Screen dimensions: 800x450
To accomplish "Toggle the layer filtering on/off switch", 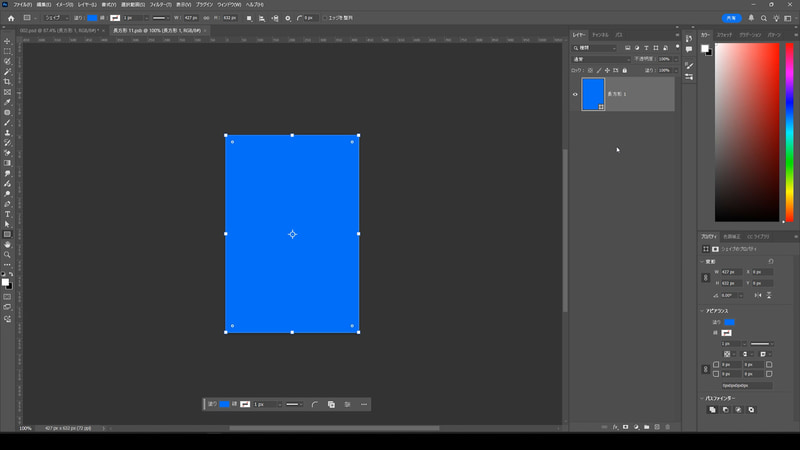I will click(678, 47).
